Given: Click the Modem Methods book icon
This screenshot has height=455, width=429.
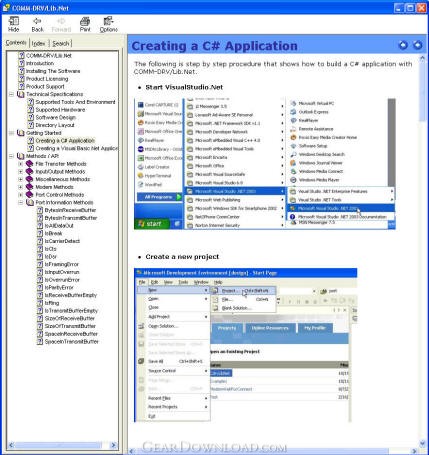Looking at the screenshot, I should click(30, 187).
